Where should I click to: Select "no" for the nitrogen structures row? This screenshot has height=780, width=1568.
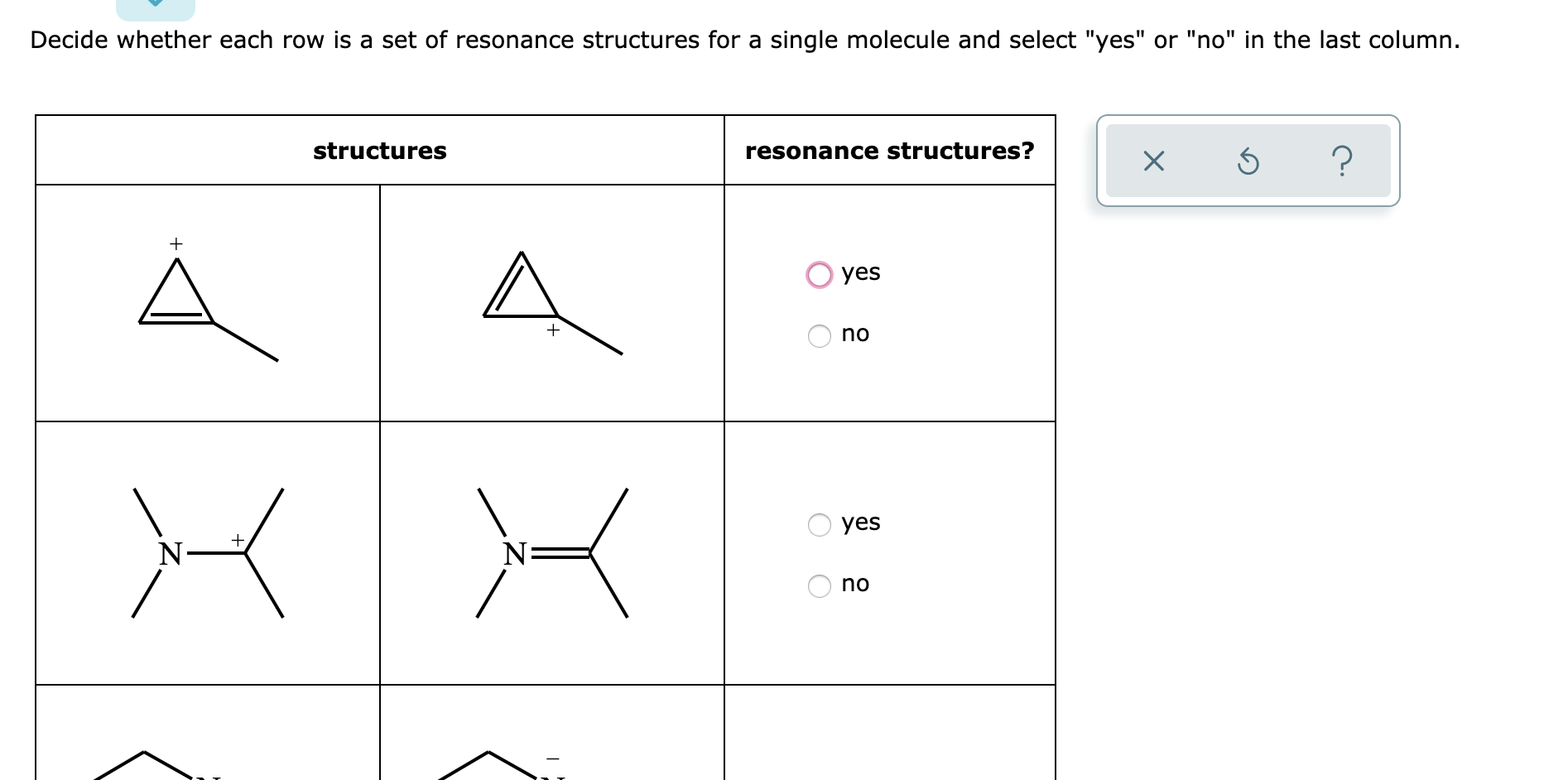[x=819, y=585]
